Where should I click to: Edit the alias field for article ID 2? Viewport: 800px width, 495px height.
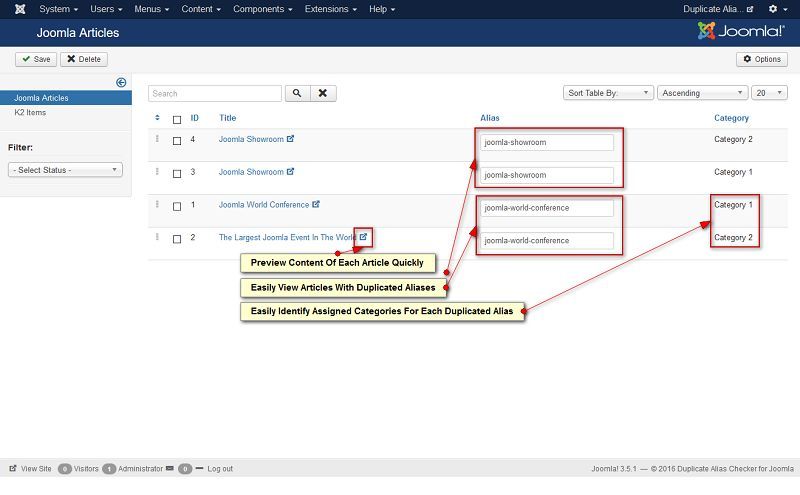546,240
